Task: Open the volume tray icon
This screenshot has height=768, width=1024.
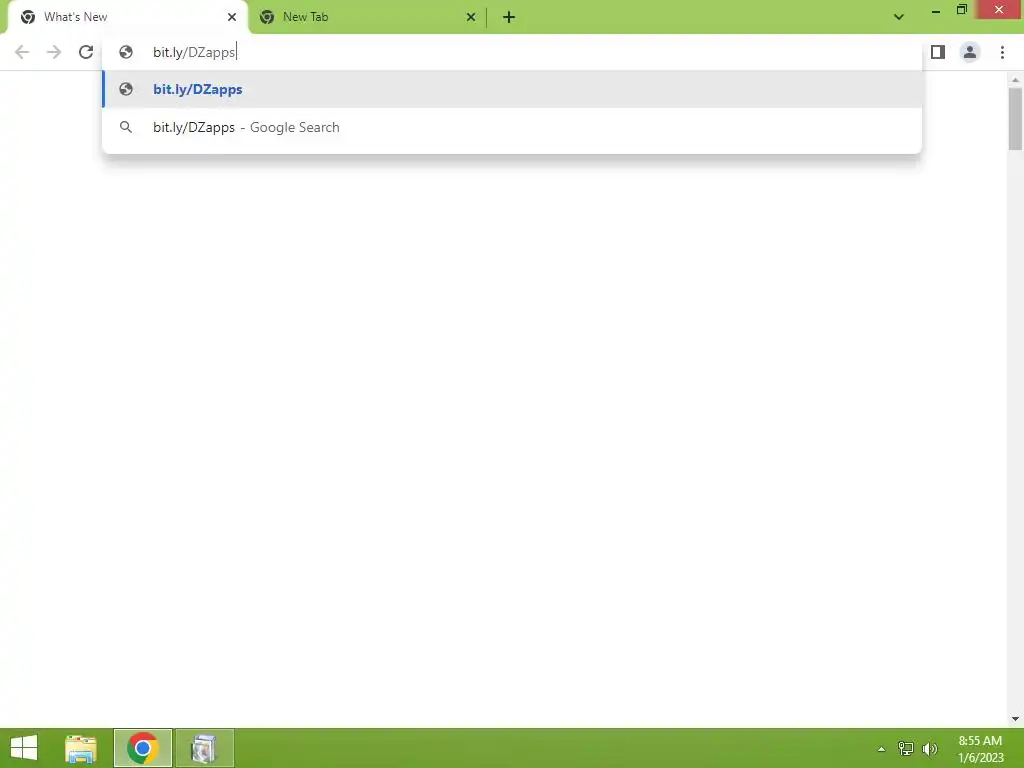Action: point(930,748)
